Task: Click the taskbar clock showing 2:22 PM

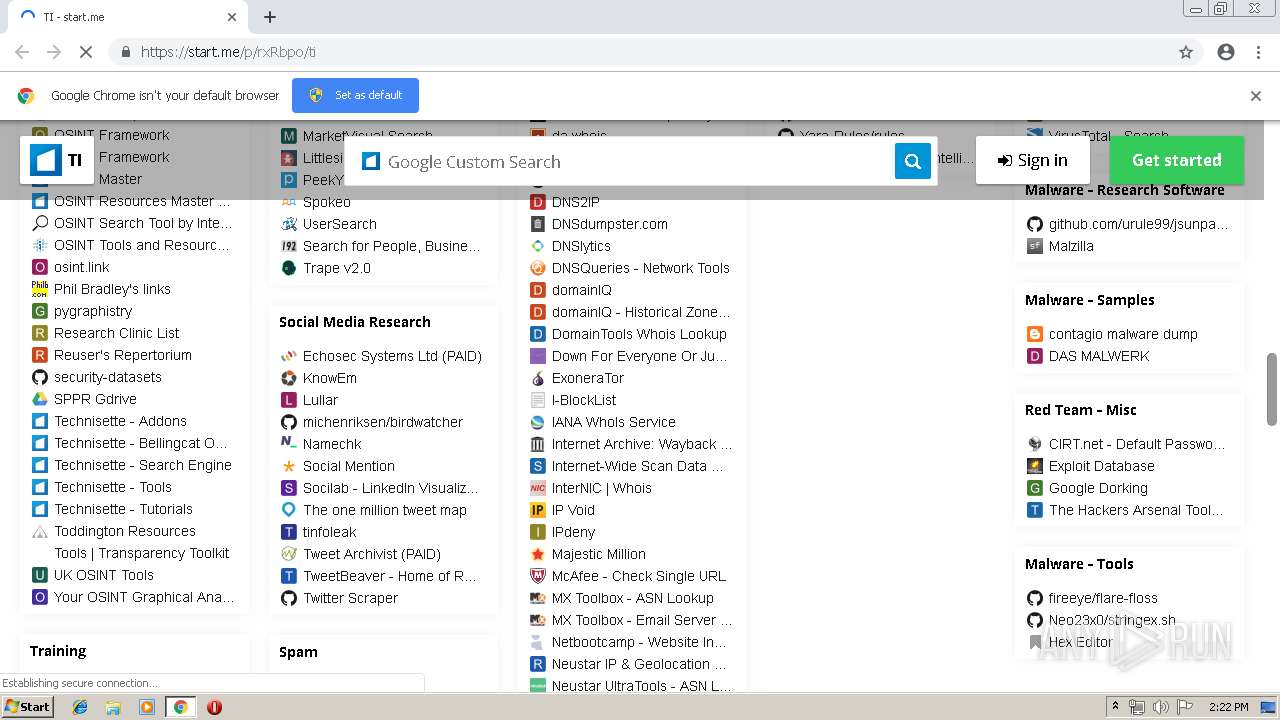Action: (x=1228, y=707)
